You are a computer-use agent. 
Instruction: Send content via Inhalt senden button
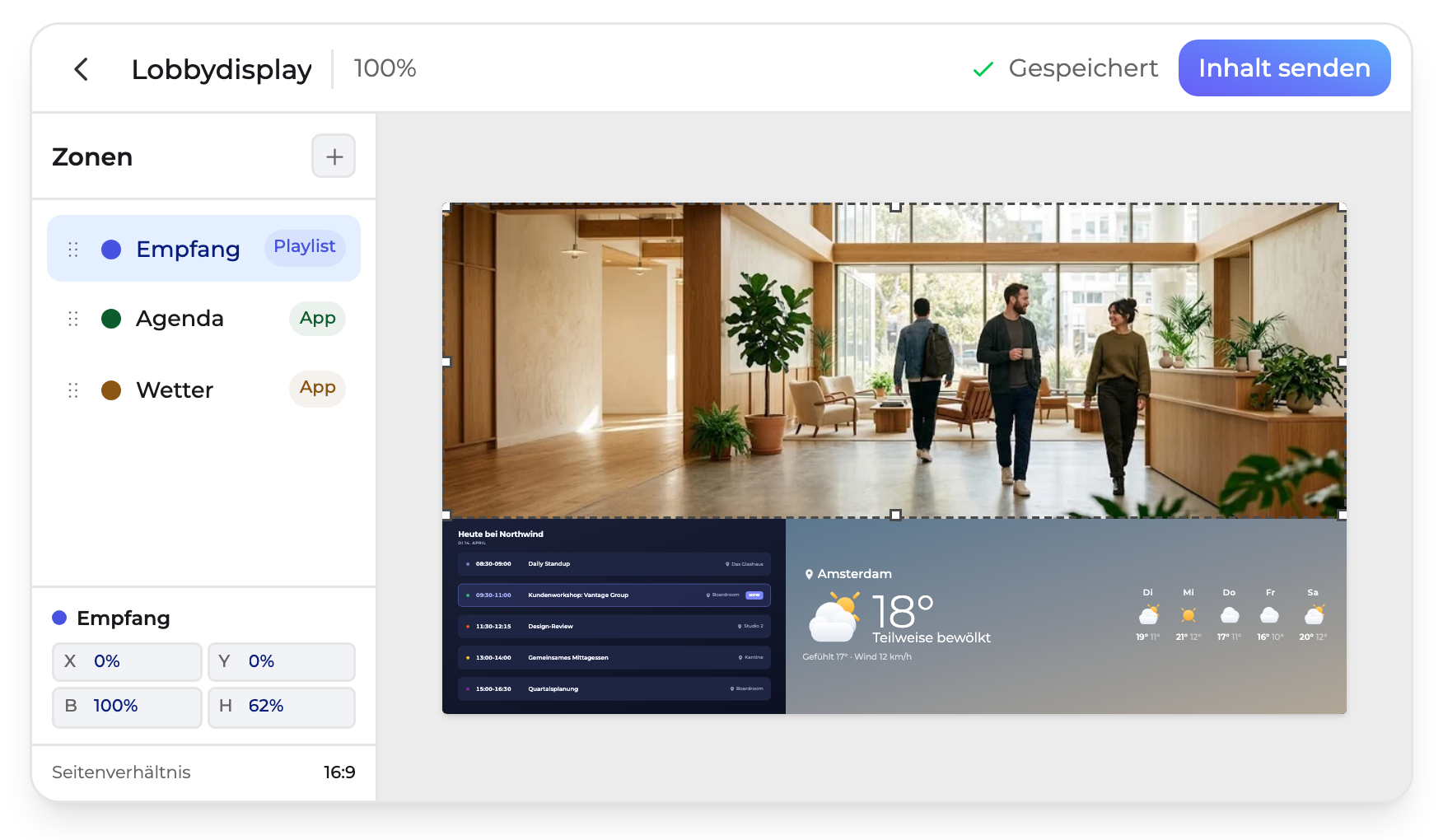(x=1284, y=68)
